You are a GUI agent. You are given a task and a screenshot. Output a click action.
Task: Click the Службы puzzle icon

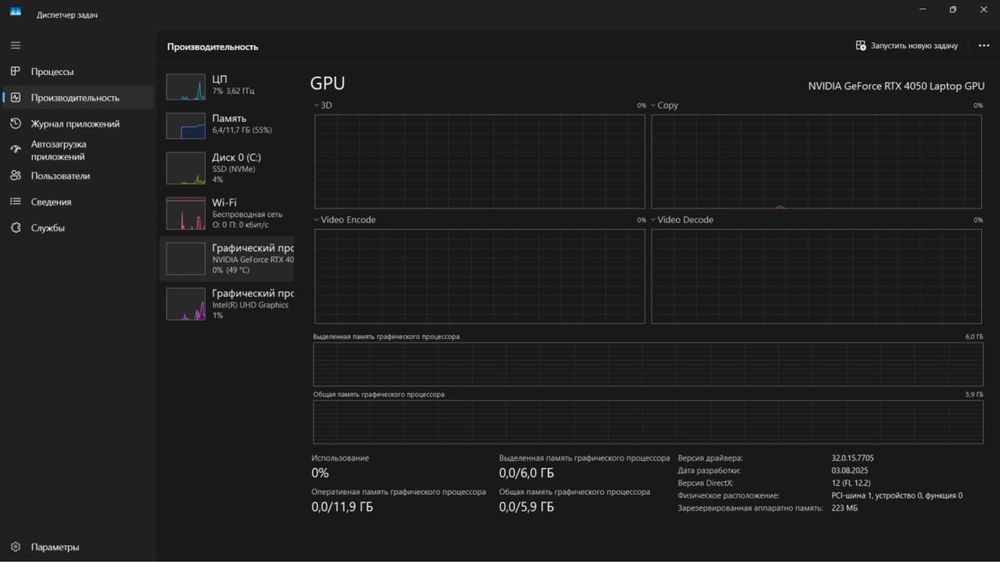(15, 228)
